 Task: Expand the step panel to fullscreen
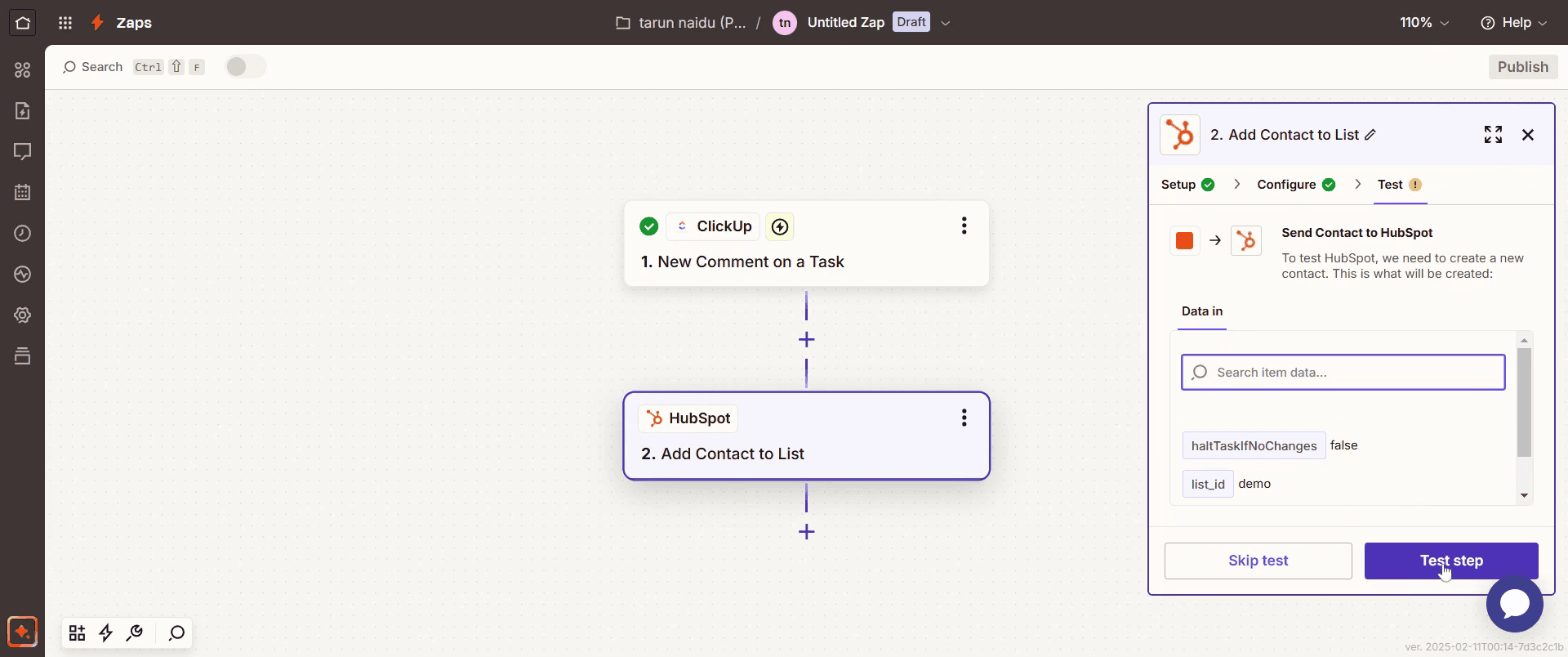pyautogui.click(x=1493, y=135)
